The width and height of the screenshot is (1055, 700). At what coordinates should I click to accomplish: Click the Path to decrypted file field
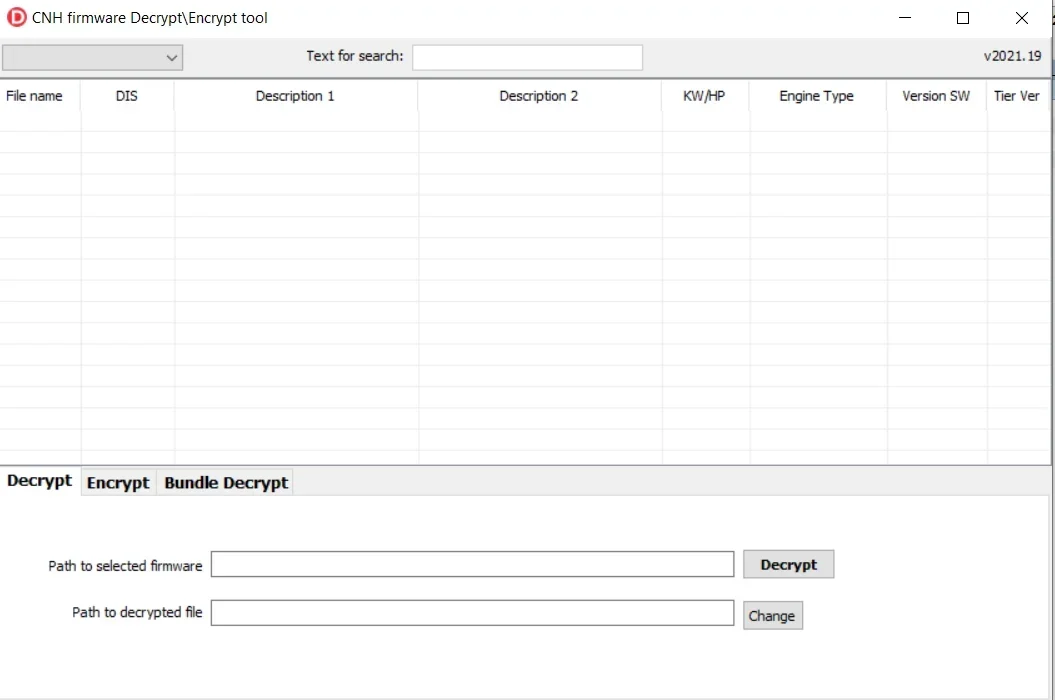point(472,613)
